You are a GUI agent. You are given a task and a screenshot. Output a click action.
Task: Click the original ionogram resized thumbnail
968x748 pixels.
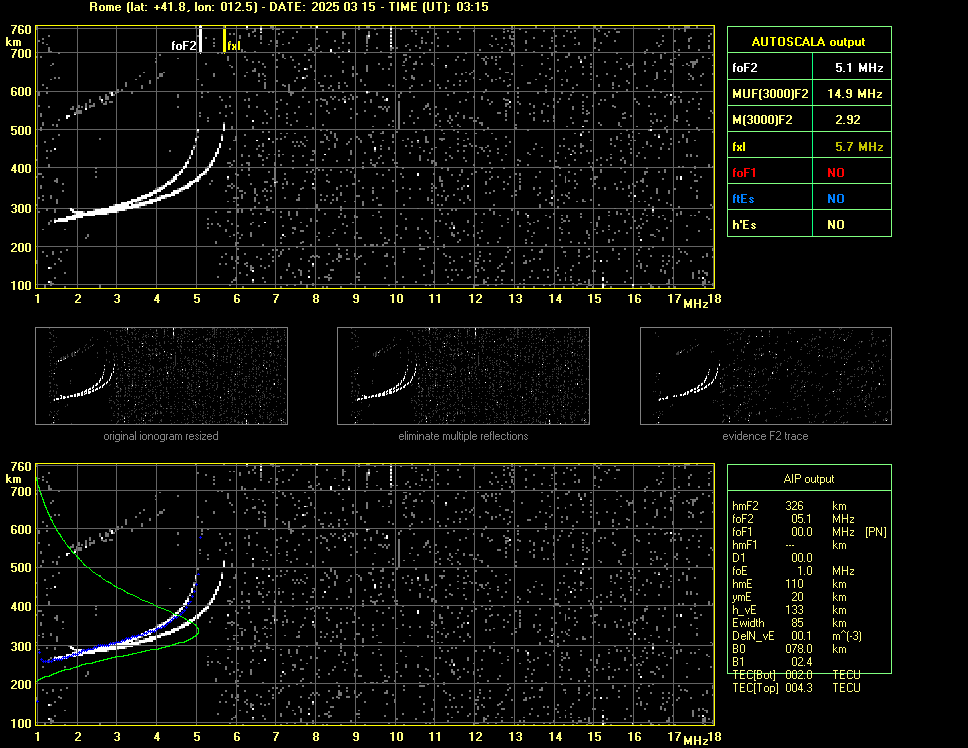[161, 376]
